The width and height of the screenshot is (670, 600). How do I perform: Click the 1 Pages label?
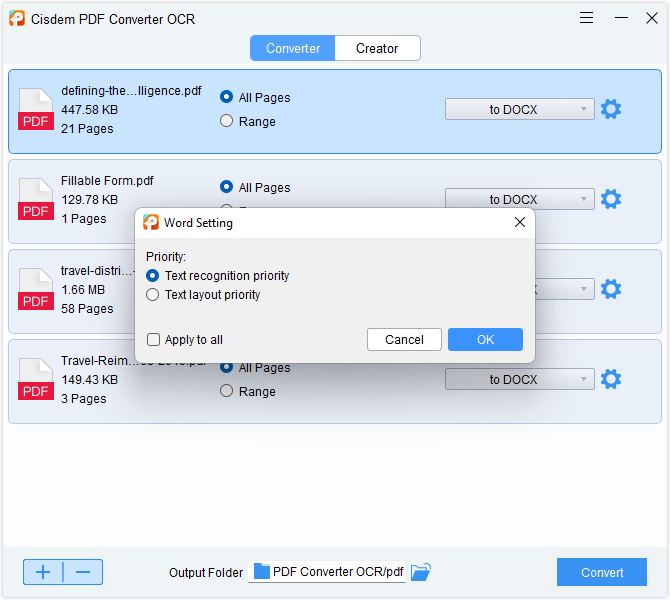[x=84, y=219]
